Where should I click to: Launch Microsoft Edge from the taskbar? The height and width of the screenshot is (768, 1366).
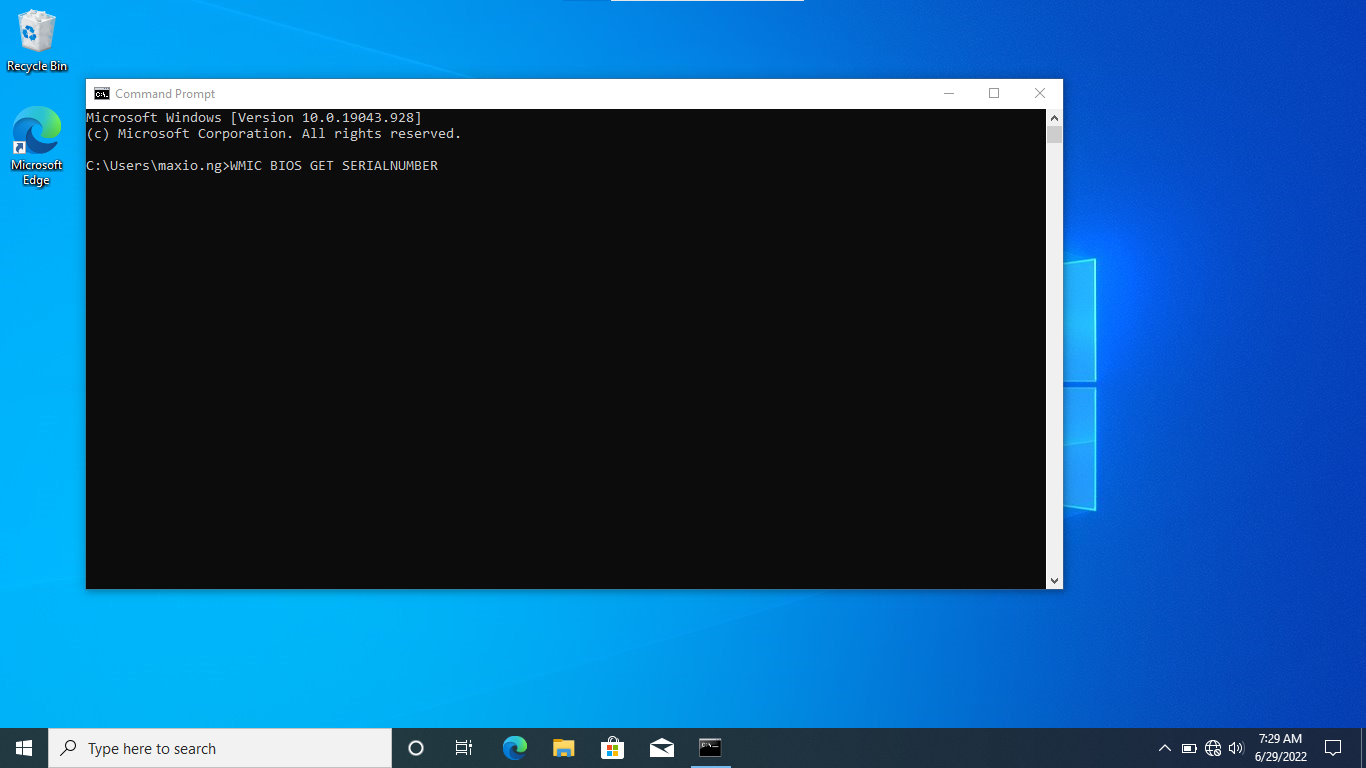click(x=514, y=747)
